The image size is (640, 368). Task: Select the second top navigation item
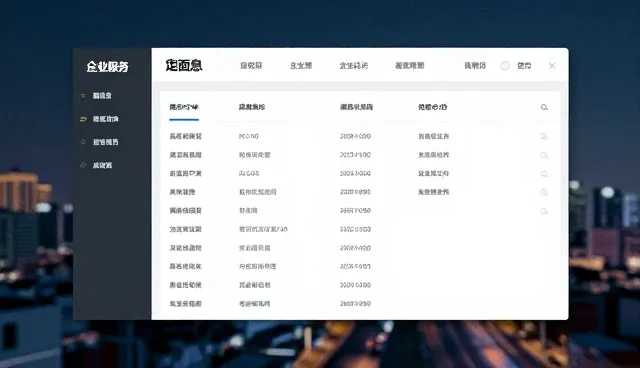tap(301, 66)
